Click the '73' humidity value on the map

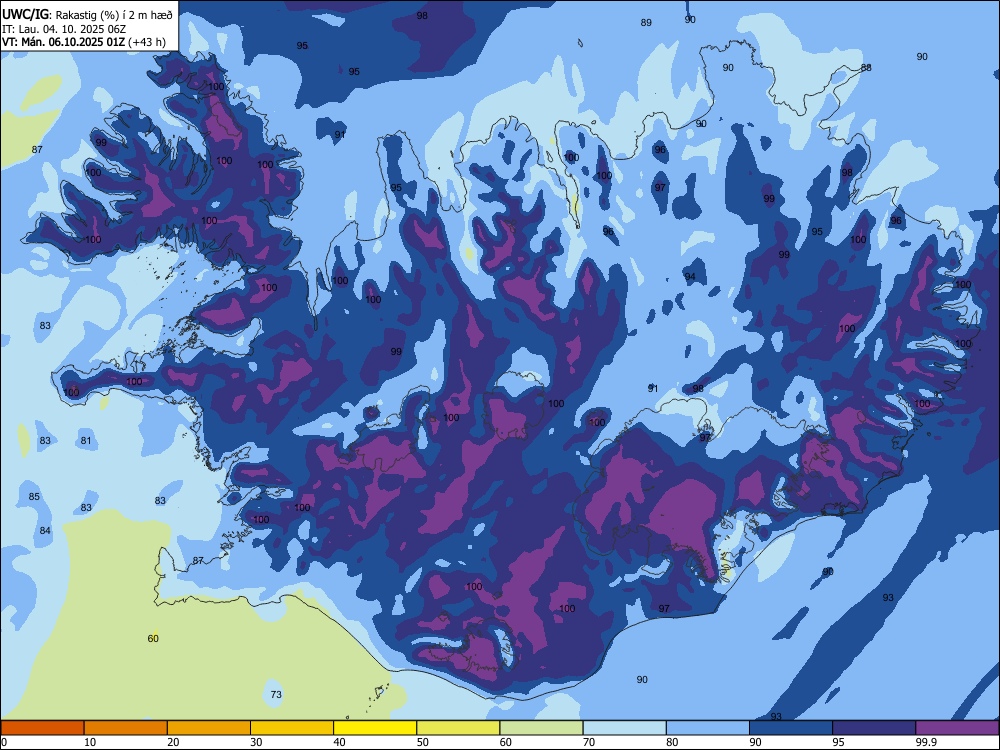coord(276,695)
